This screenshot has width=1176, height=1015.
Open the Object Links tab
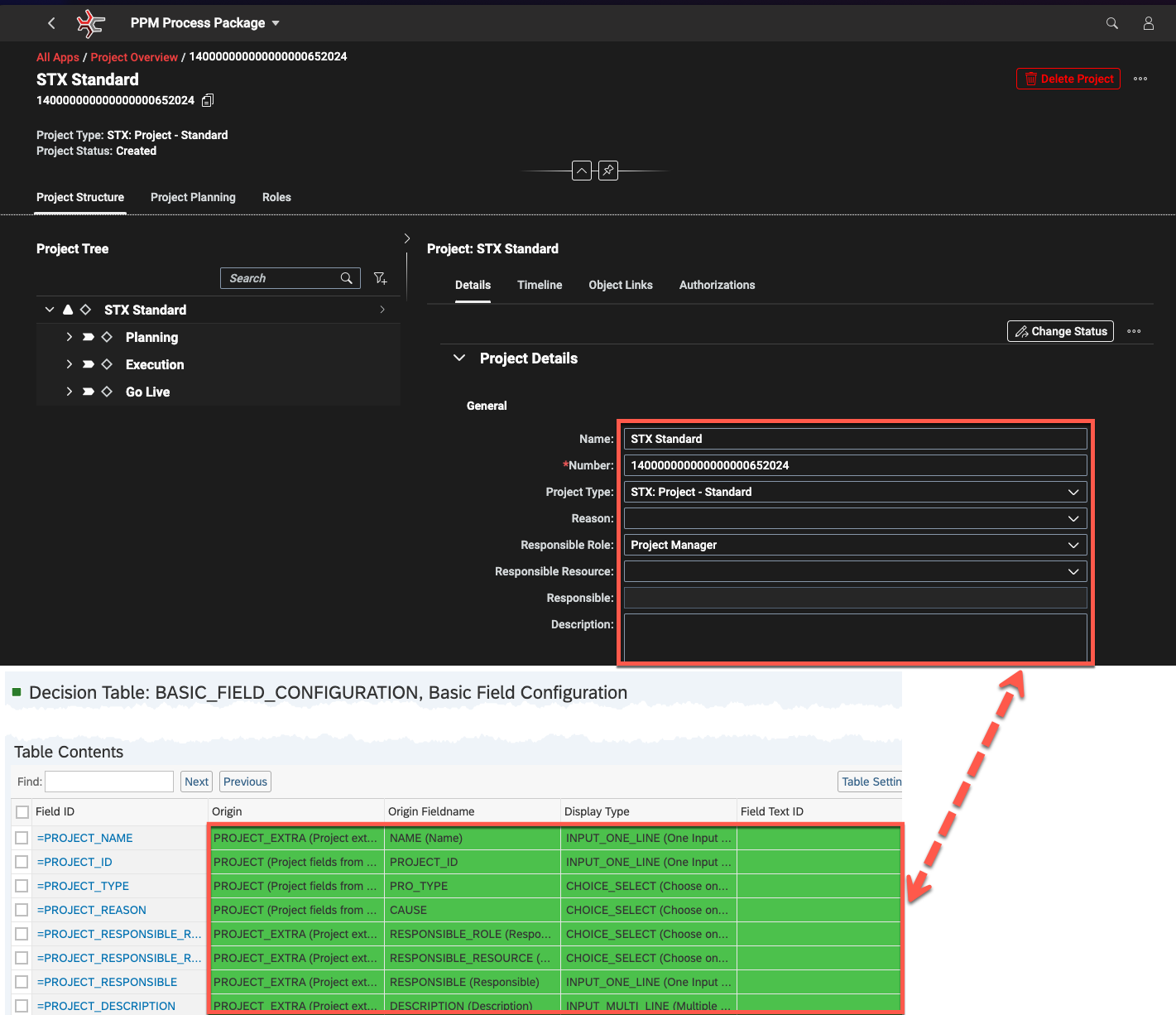coord(621,285)
